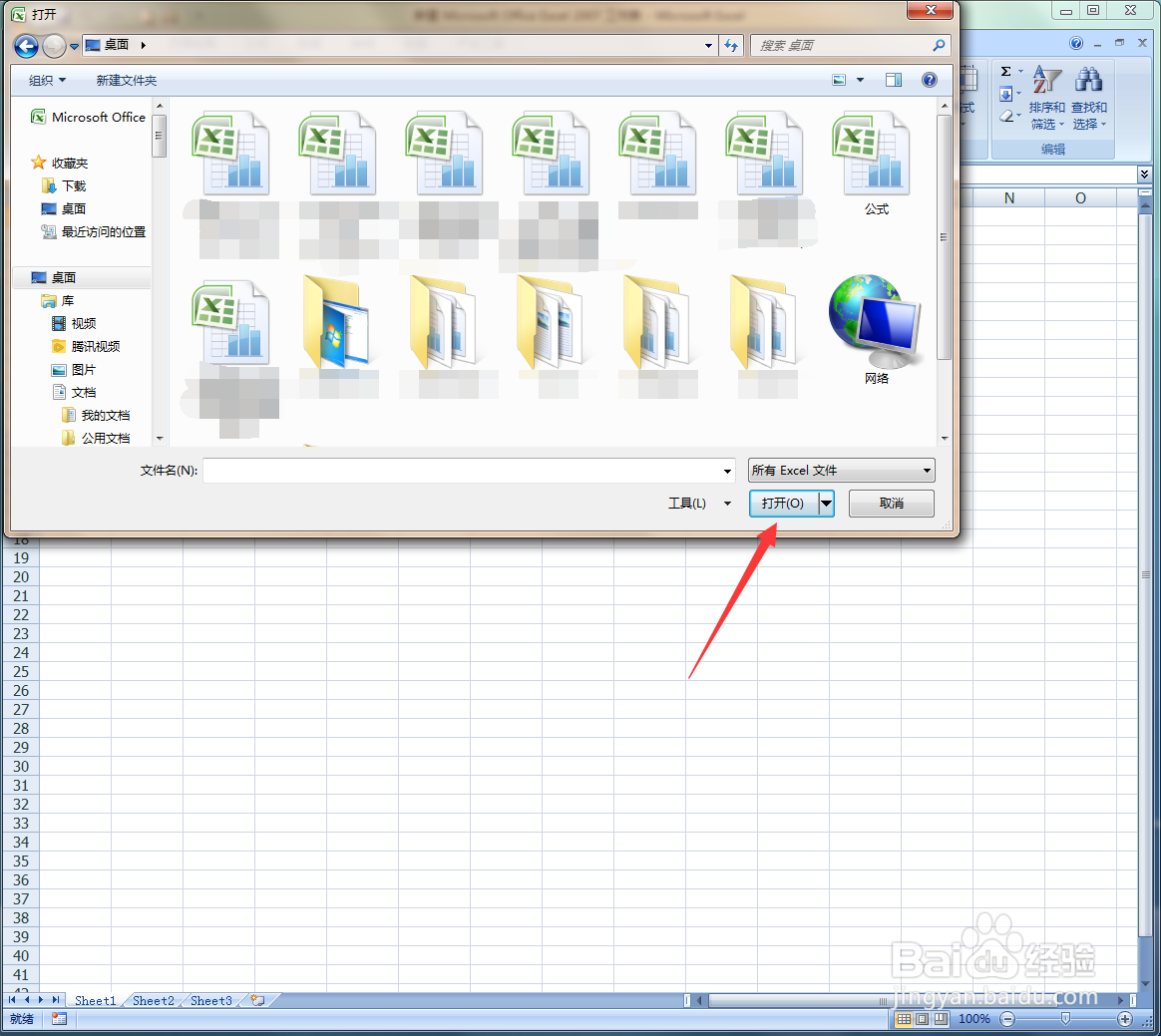Click Microsoft Office in the navigation pane

[x=88, y=117]
